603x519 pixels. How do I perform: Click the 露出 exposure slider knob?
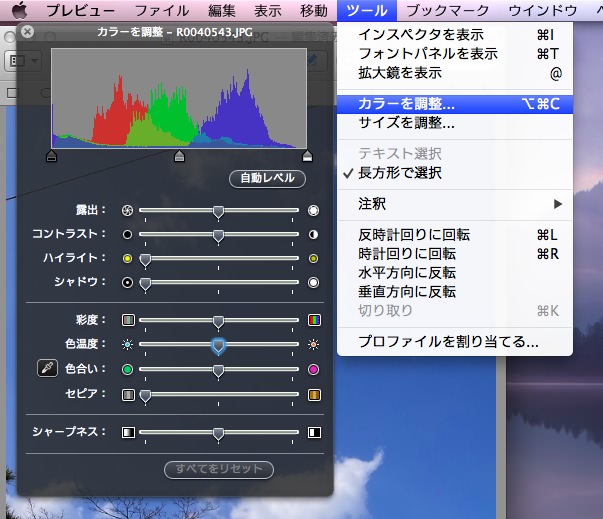click(x=218, y=212)
